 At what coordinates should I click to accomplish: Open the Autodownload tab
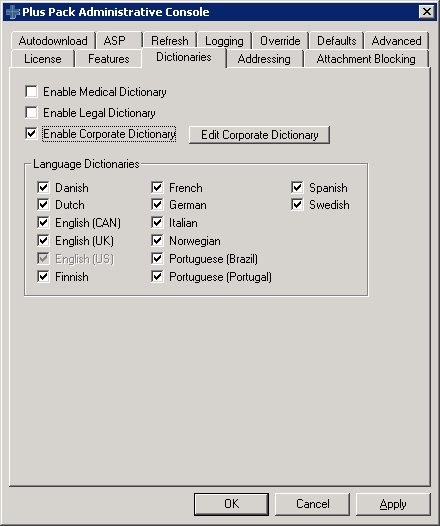(53, 41)
